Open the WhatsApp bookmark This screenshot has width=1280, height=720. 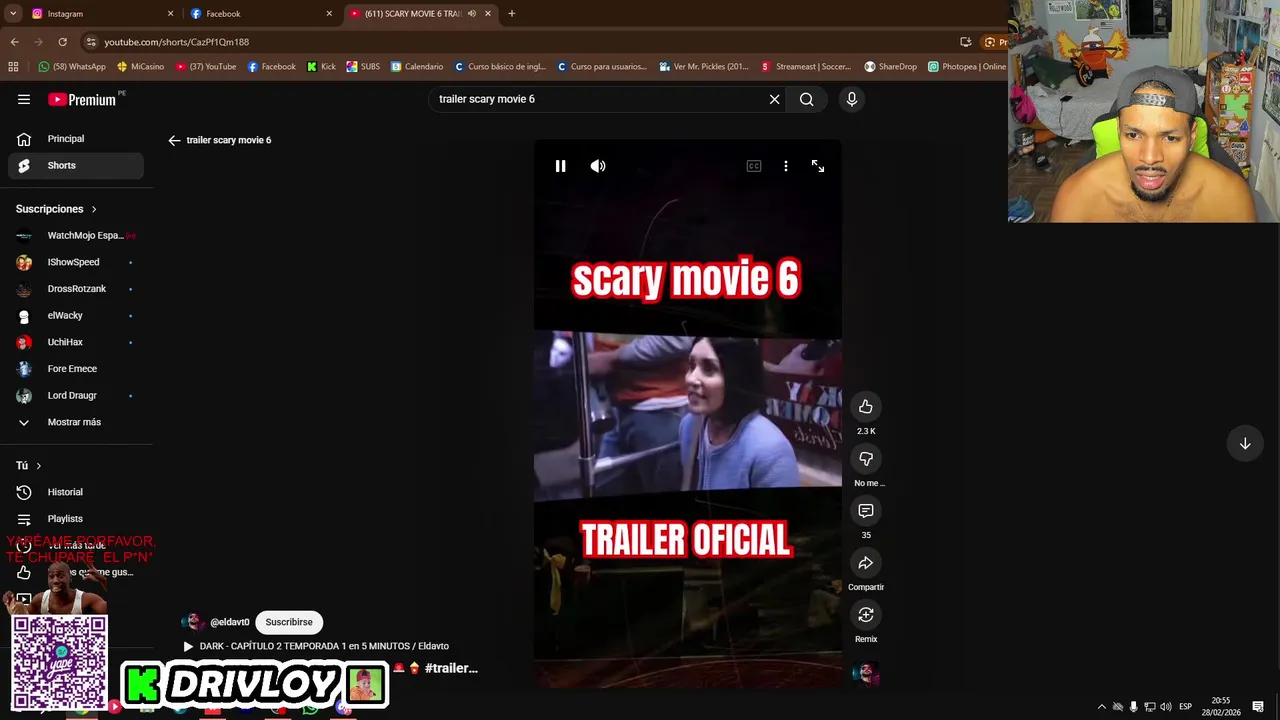coord(72,67)
